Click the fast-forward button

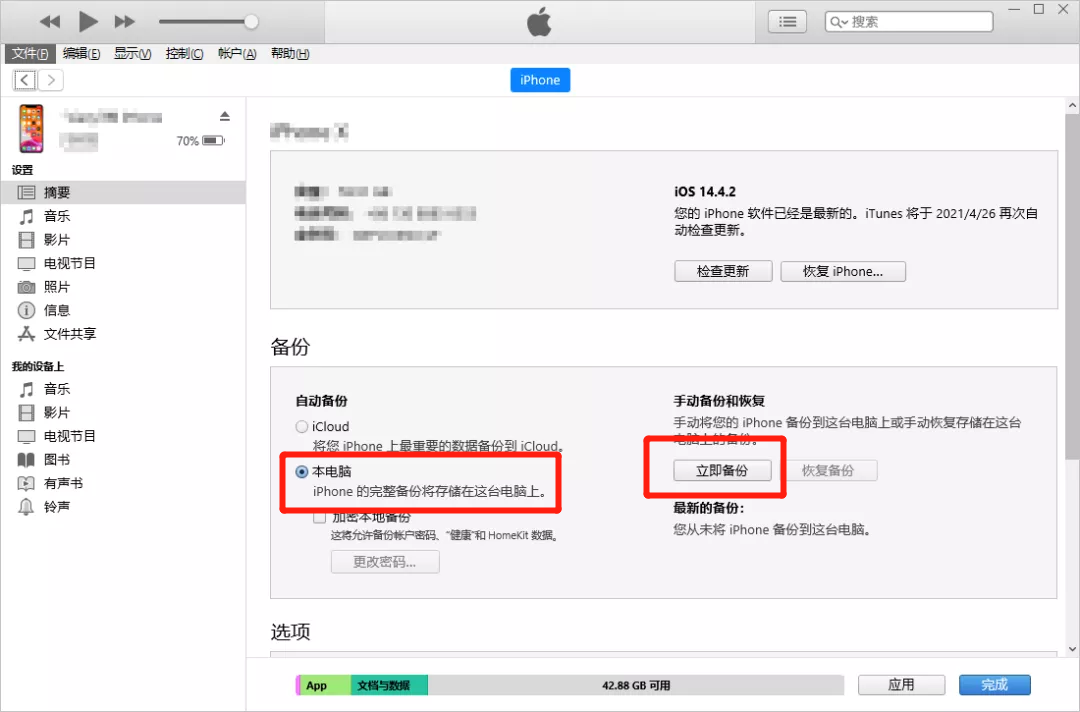[125, 22]
